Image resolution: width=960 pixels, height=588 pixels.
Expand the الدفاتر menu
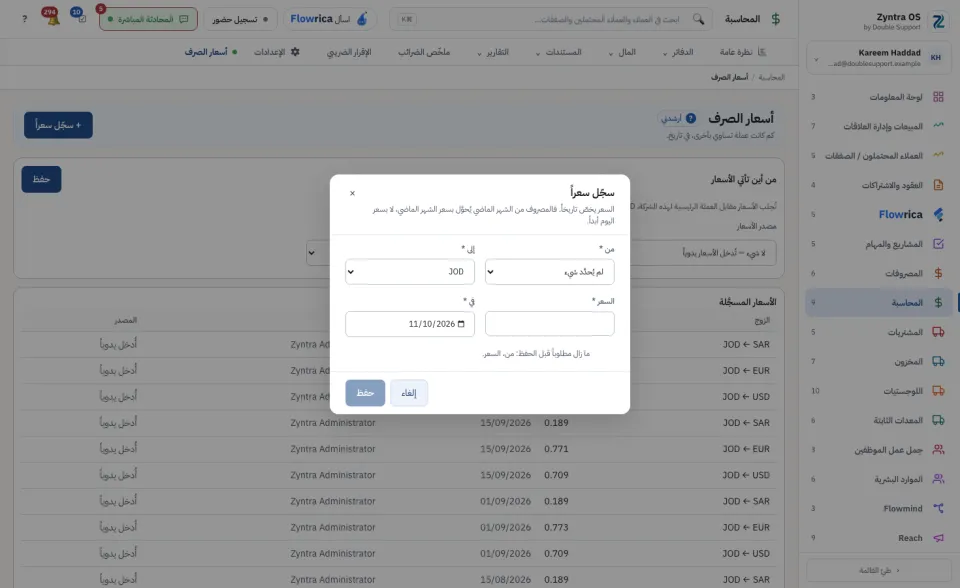coord(678,52)
